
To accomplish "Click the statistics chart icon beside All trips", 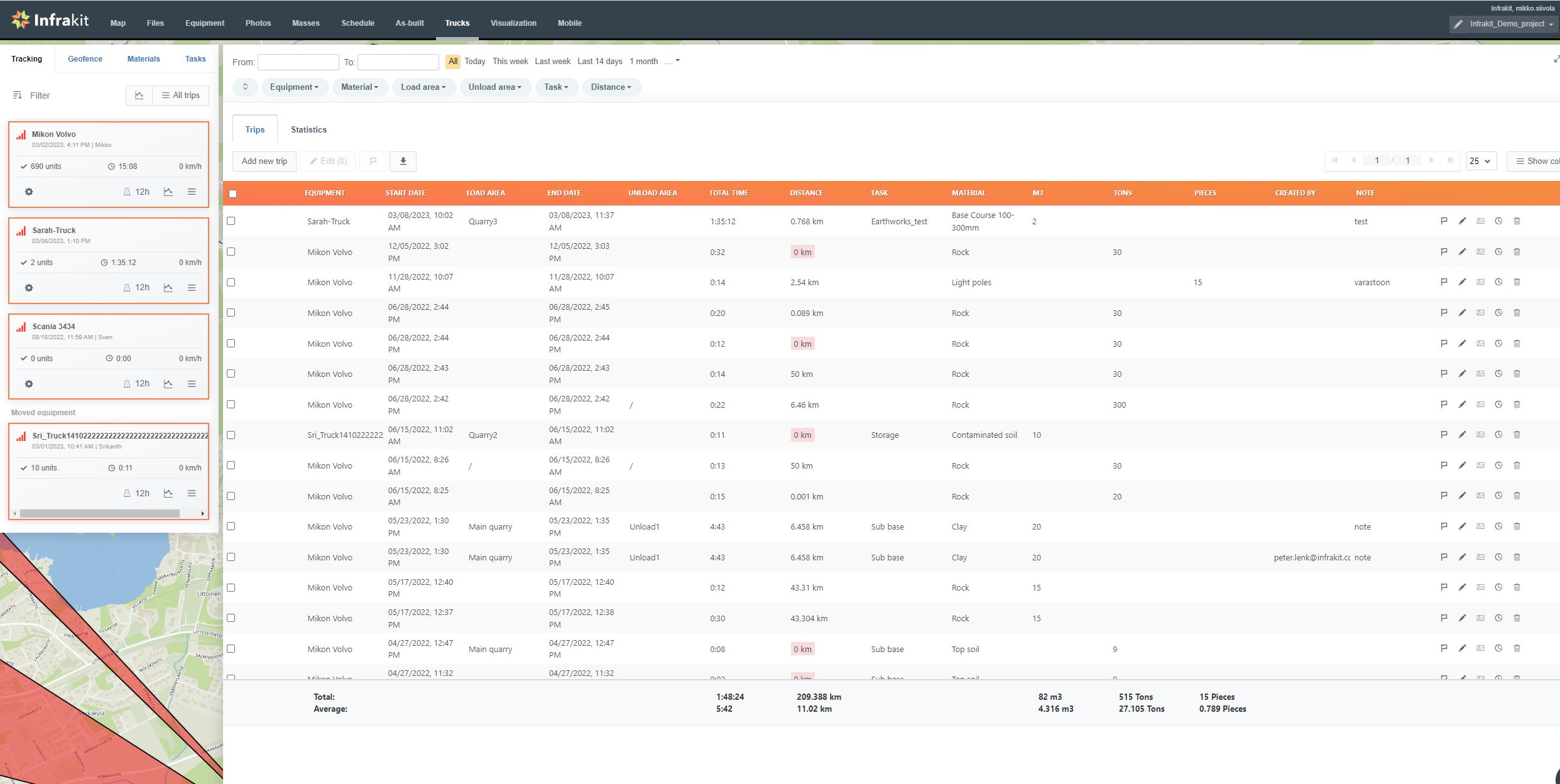I will 139,95.
